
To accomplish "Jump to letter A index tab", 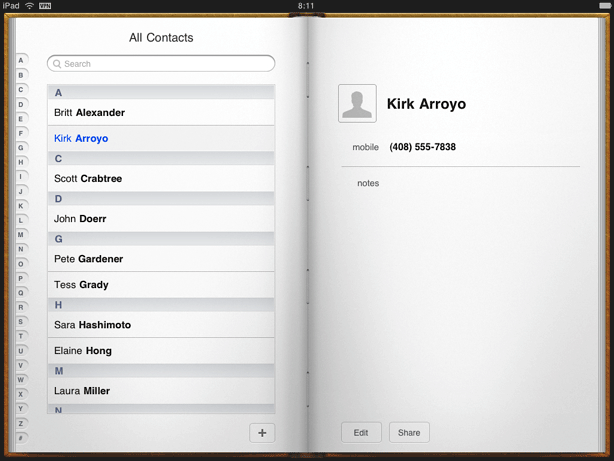I will tap(20, 61).
